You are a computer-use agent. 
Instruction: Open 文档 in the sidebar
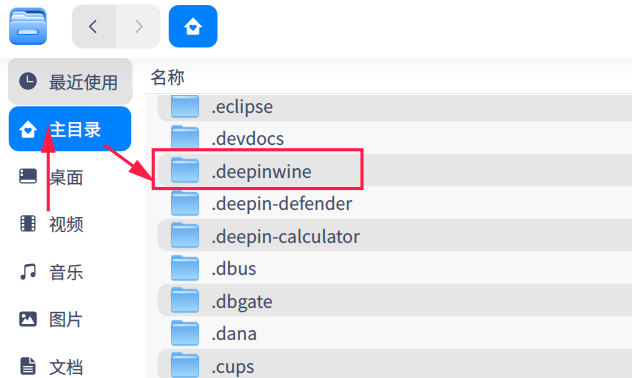(70, 366)
